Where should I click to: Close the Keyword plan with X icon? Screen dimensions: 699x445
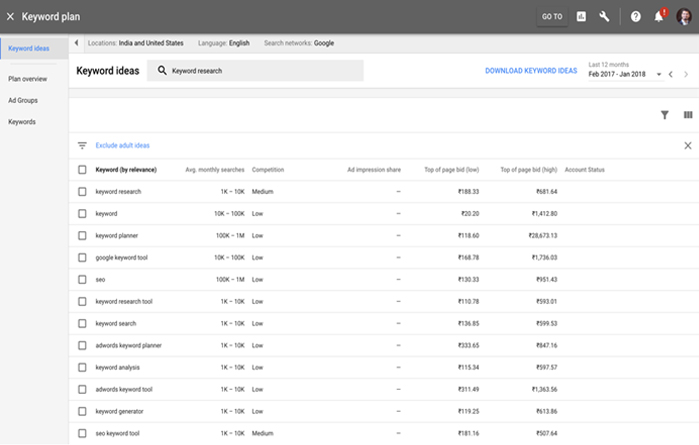point(10,17)
